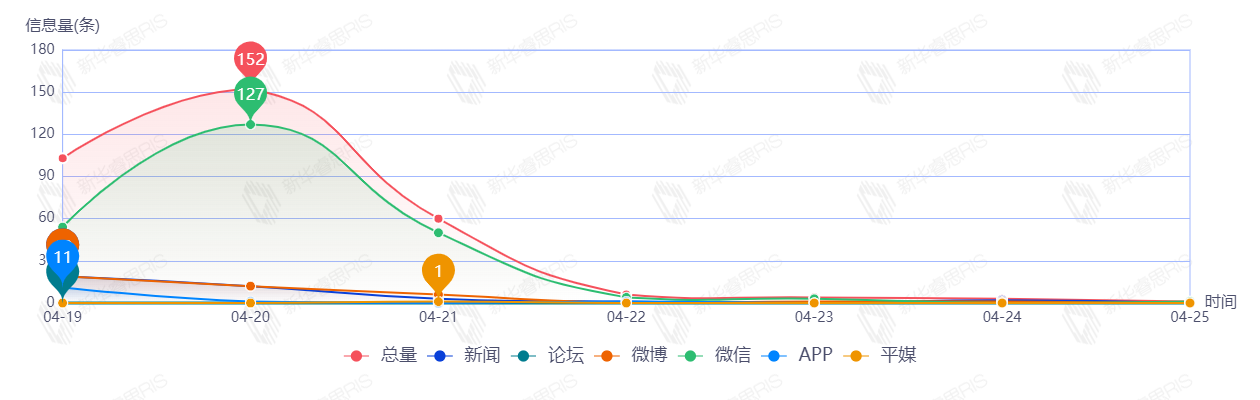Click the 04-25 date axis label
This screenshot has width=1260, height=400.
pyautogui.click(x=1189, y=316)
